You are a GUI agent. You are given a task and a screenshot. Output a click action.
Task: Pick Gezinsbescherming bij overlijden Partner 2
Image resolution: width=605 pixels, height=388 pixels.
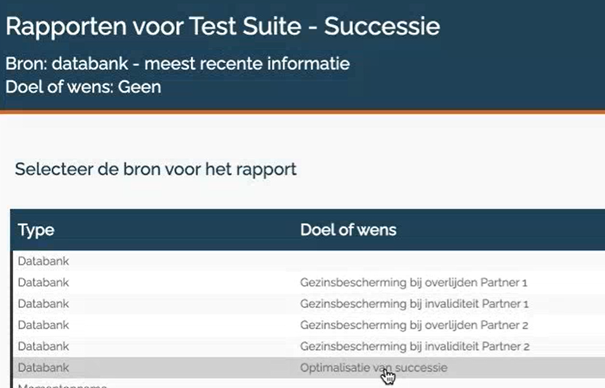coord(414,325)
